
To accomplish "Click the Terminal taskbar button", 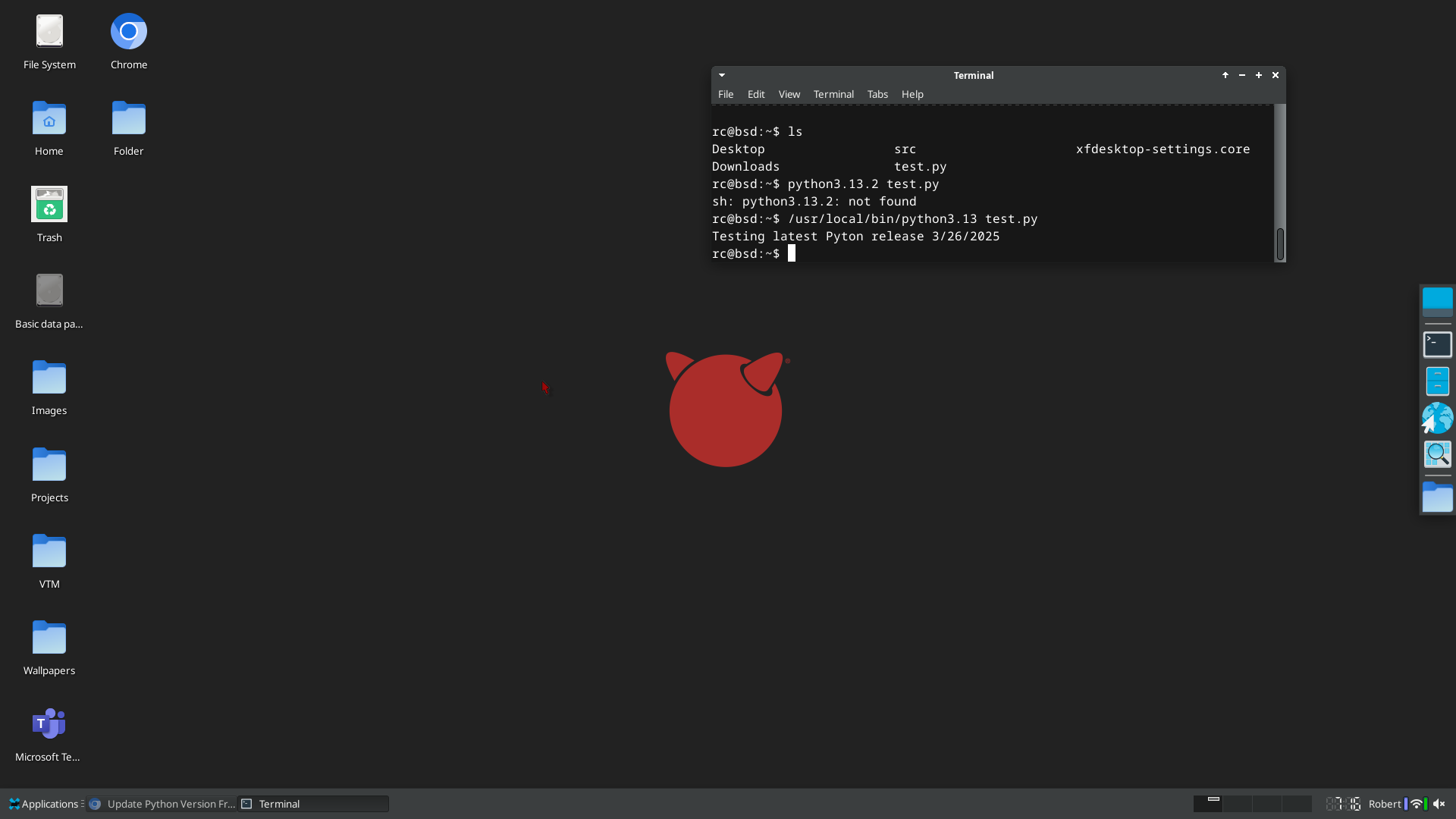I will coord(313,804).
